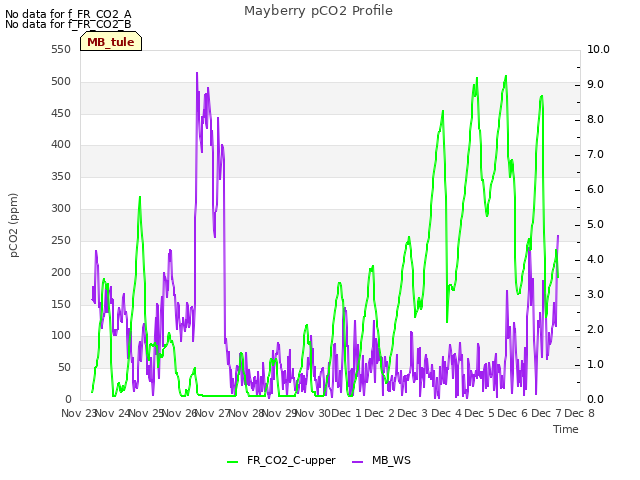Click the Nov 23 date label

(x=78, y=413)
